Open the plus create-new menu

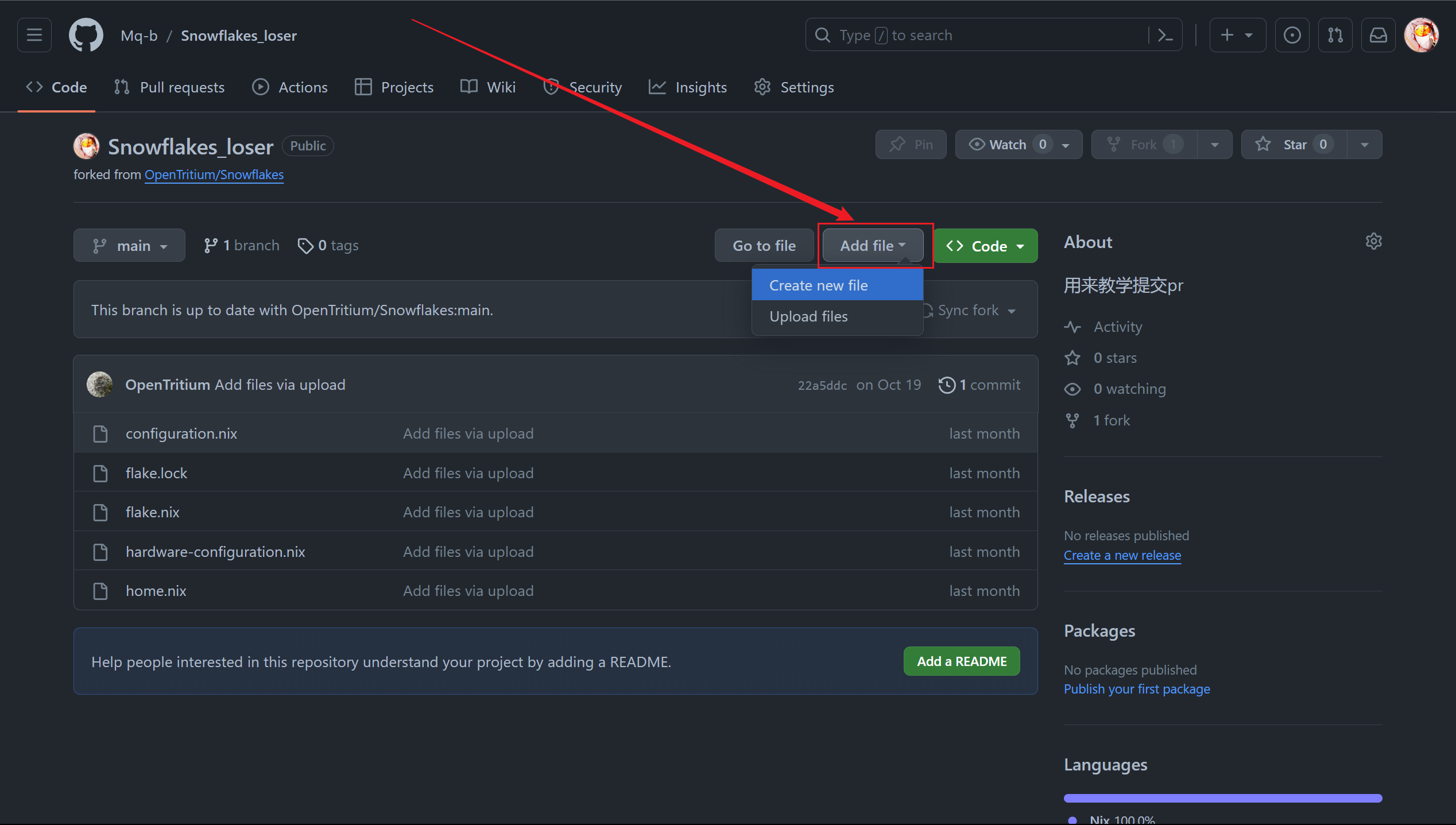(x=1237, y=35)
